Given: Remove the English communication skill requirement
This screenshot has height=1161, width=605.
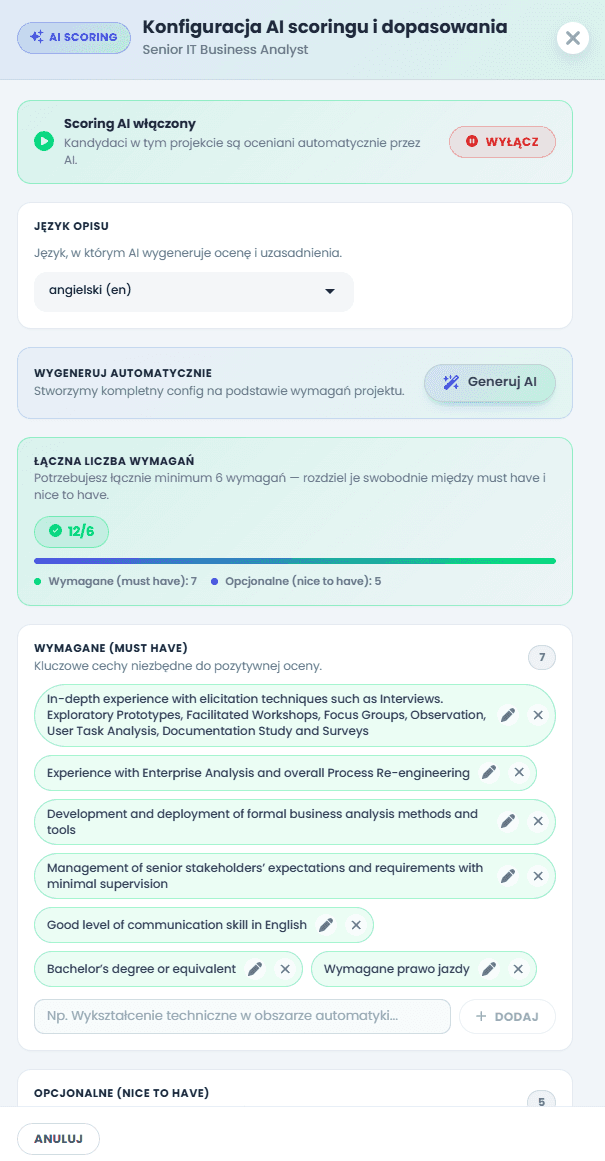Looking at the screenshot, I should (x=356, y=925).
